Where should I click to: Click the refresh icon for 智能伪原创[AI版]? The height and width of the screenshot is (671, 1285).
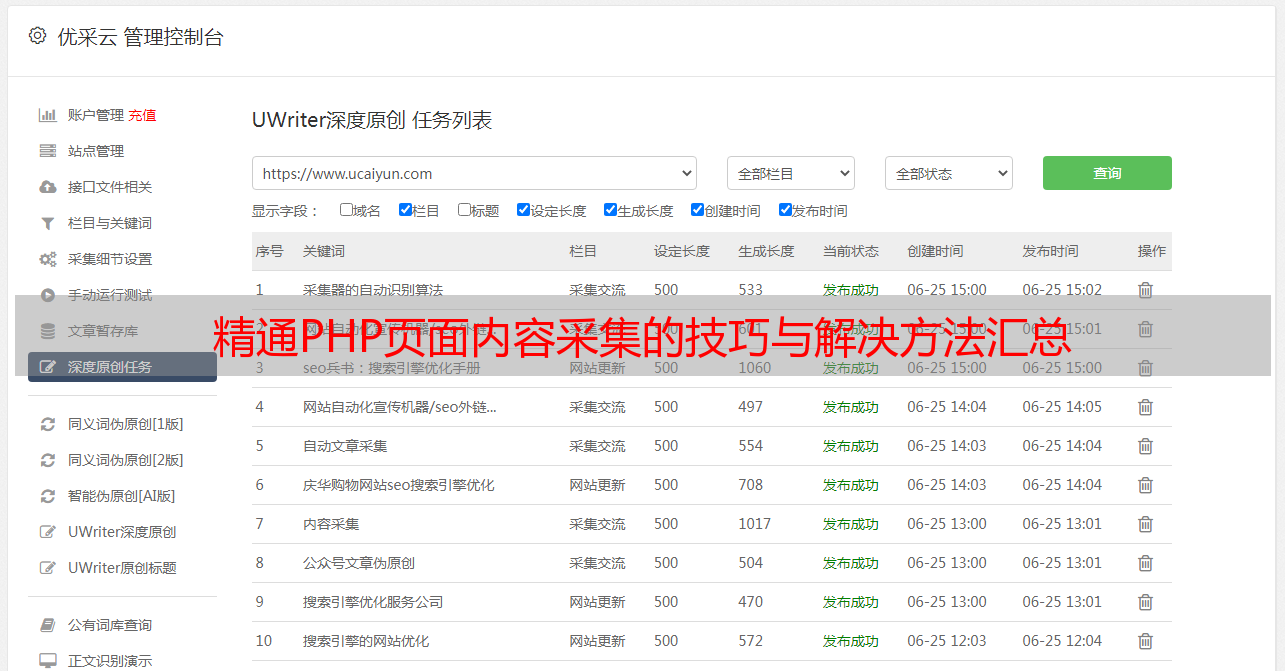47,496
